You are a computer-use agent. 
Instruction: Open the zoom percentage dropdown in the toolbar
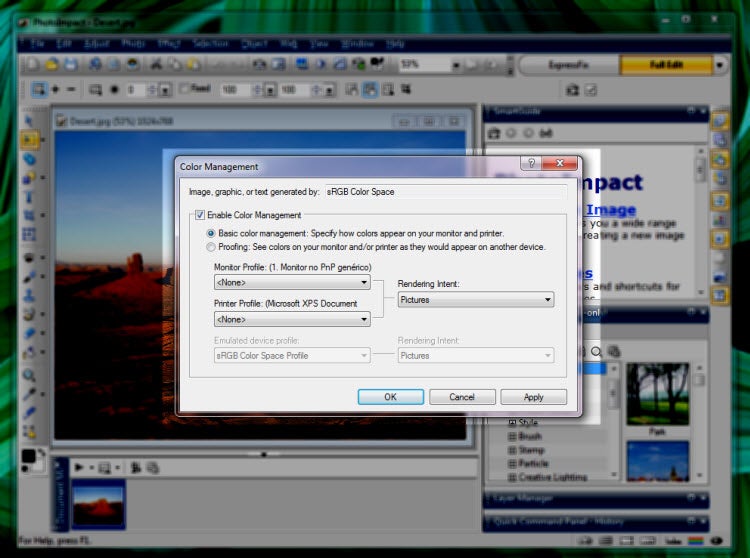pos(456,65)
